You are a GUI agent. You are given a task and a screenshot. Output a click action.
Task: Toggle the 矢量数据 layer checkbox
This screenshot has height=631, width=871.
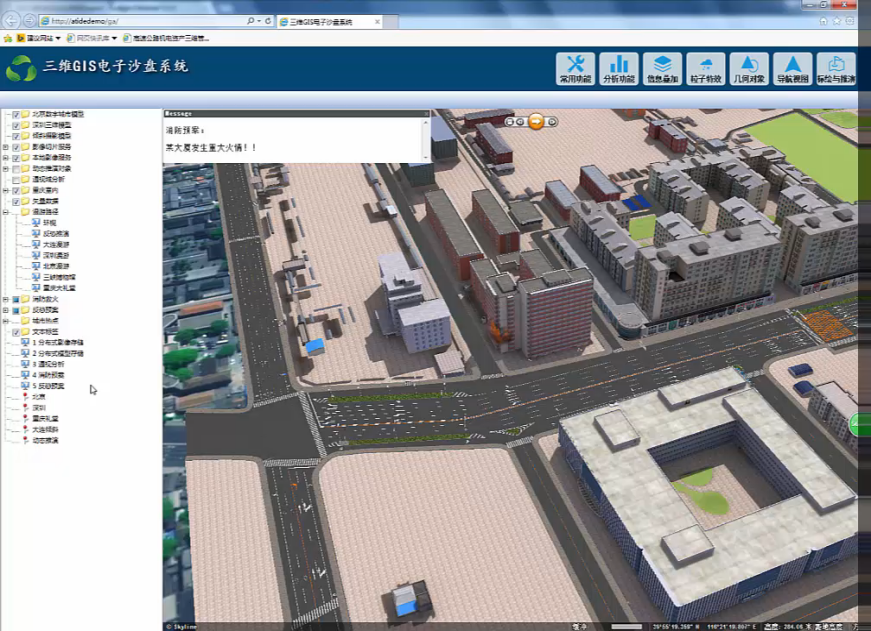[16, 201]
